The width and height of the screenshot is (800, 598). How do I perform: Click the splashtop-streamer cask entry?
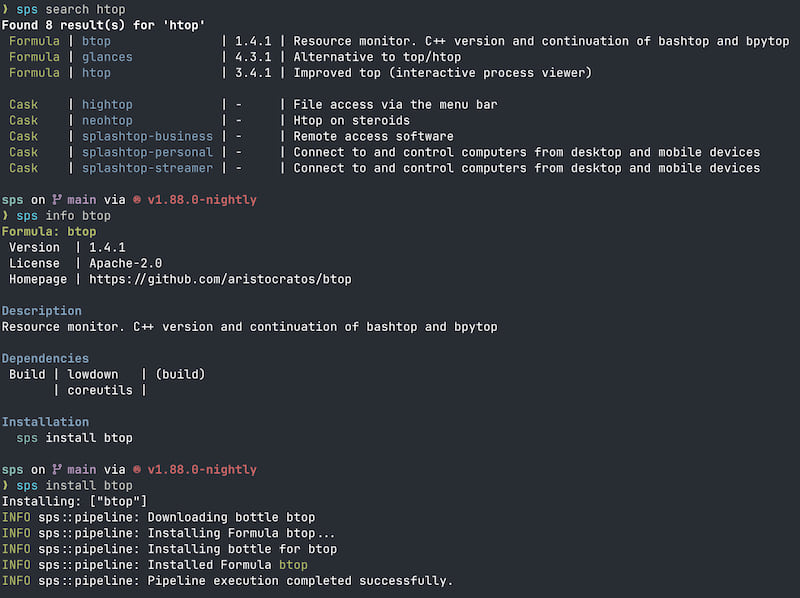pyautogui.click(x=147, y=168)
